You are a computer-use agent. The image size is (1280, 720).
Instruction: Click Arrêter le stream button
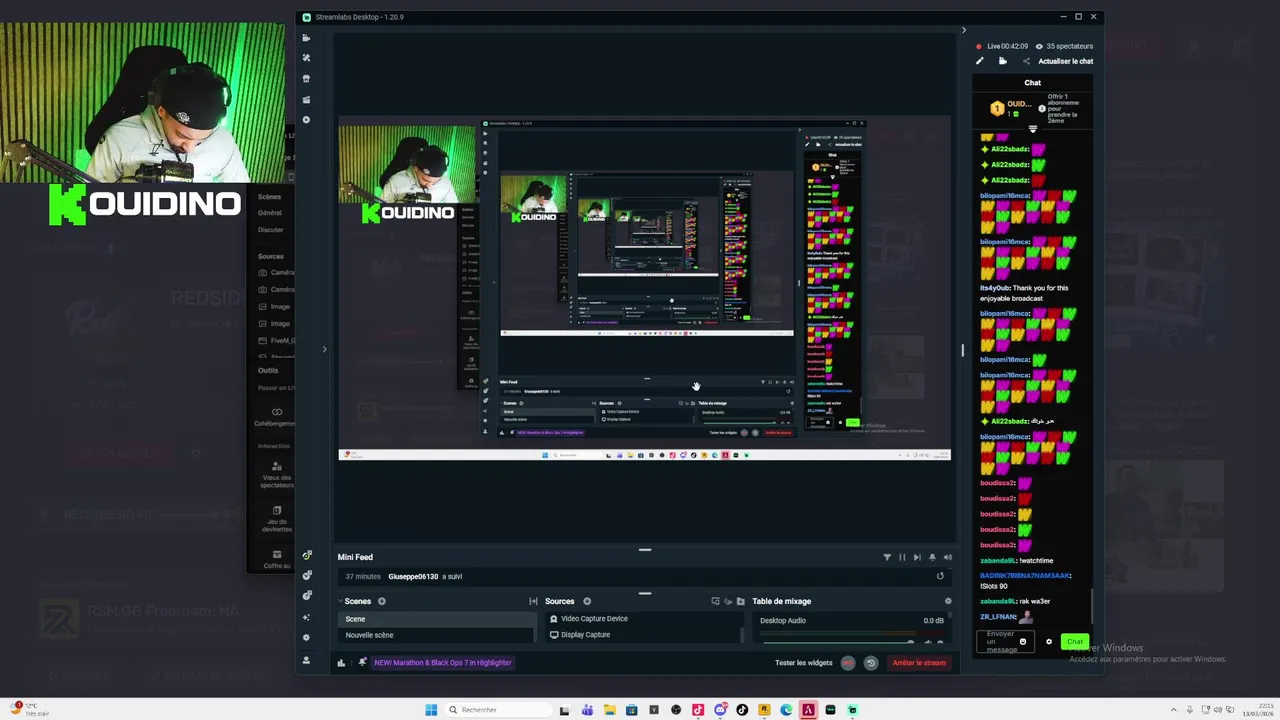(x=919, y=662)
